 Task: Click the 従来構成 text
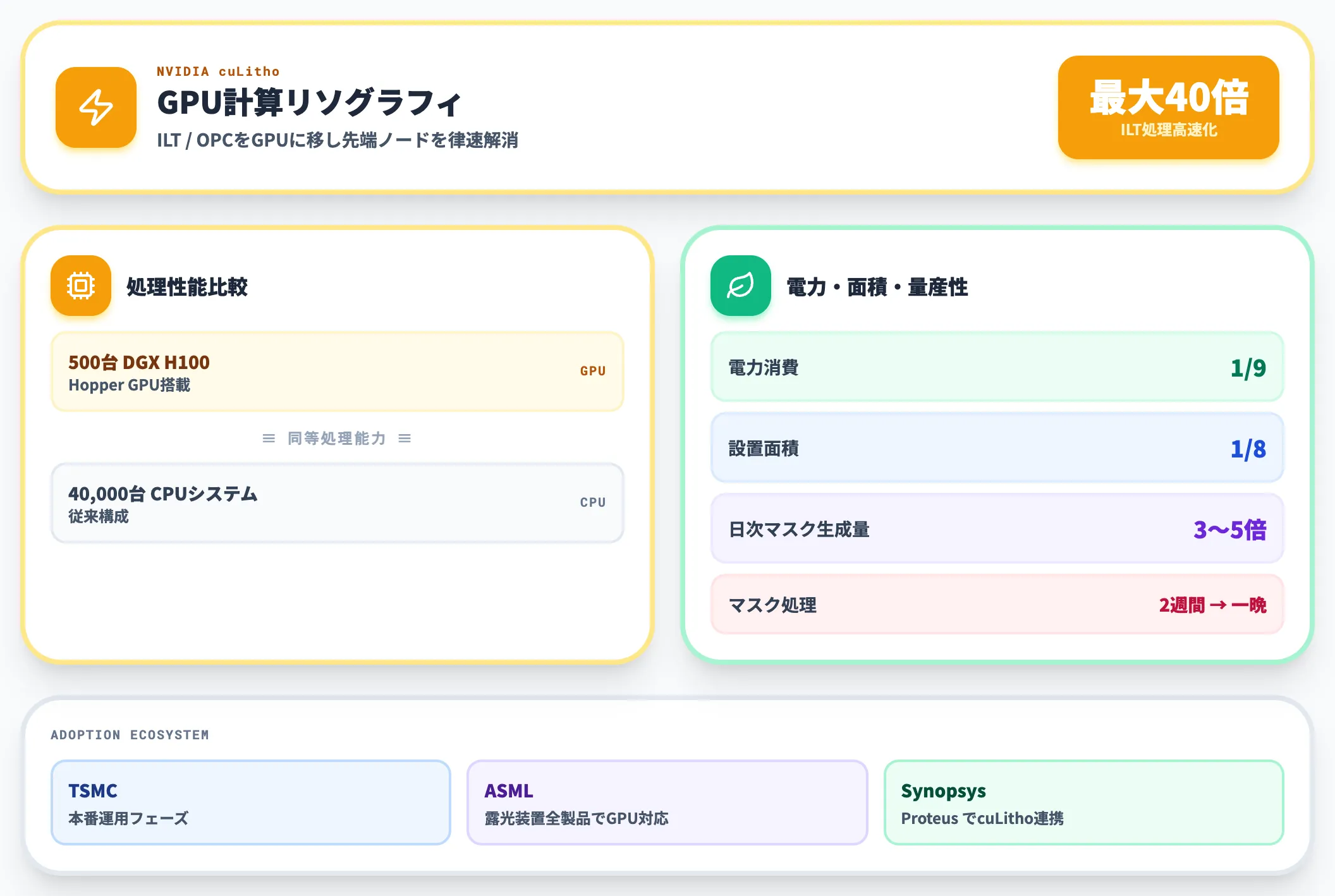(x=99, y=516)
